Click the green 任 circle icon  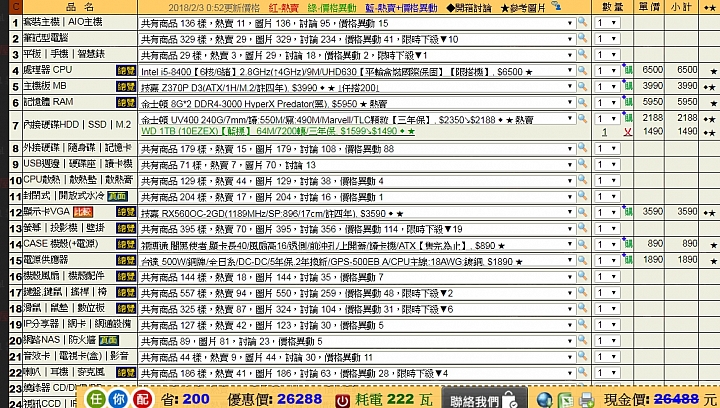96,399
